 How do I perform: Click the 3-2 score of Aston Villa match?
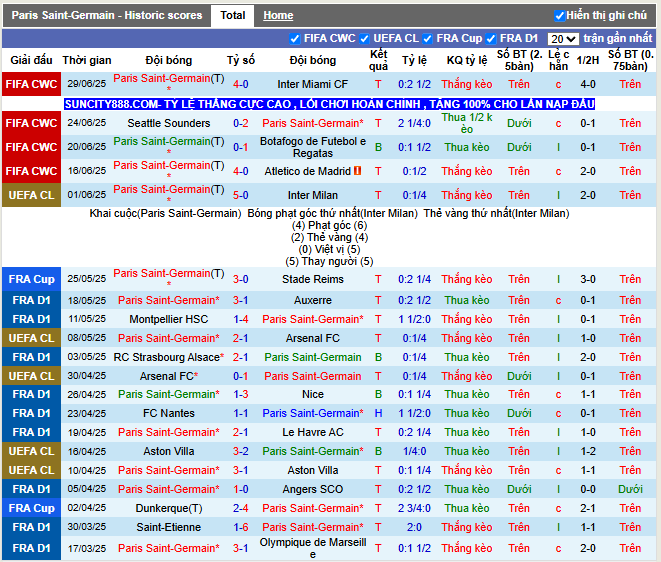240,451
